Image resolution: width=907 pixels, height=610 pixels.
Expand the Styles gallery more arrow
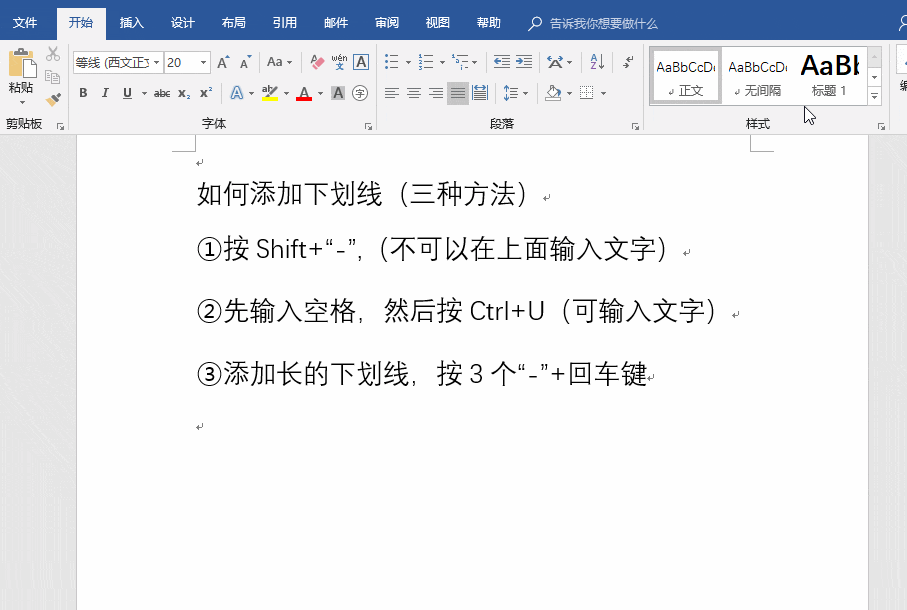click(875, 97)
